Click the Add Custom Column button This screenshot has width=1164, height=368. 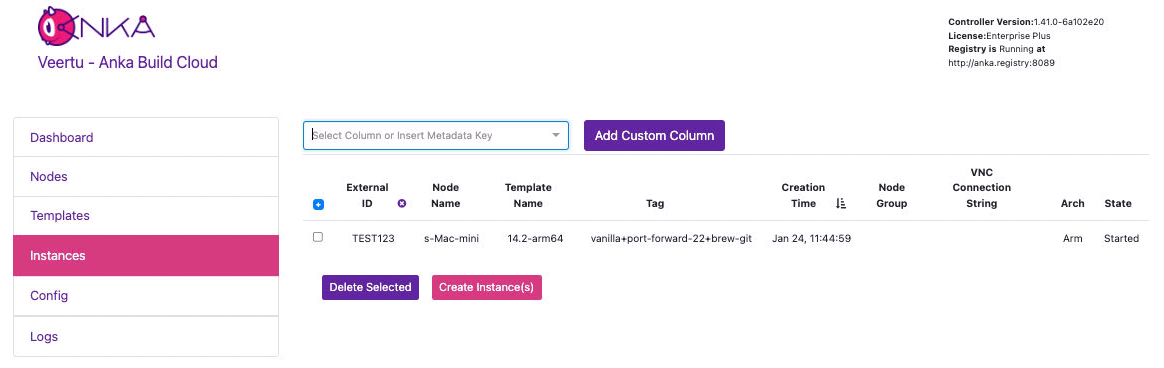[654, 136]
